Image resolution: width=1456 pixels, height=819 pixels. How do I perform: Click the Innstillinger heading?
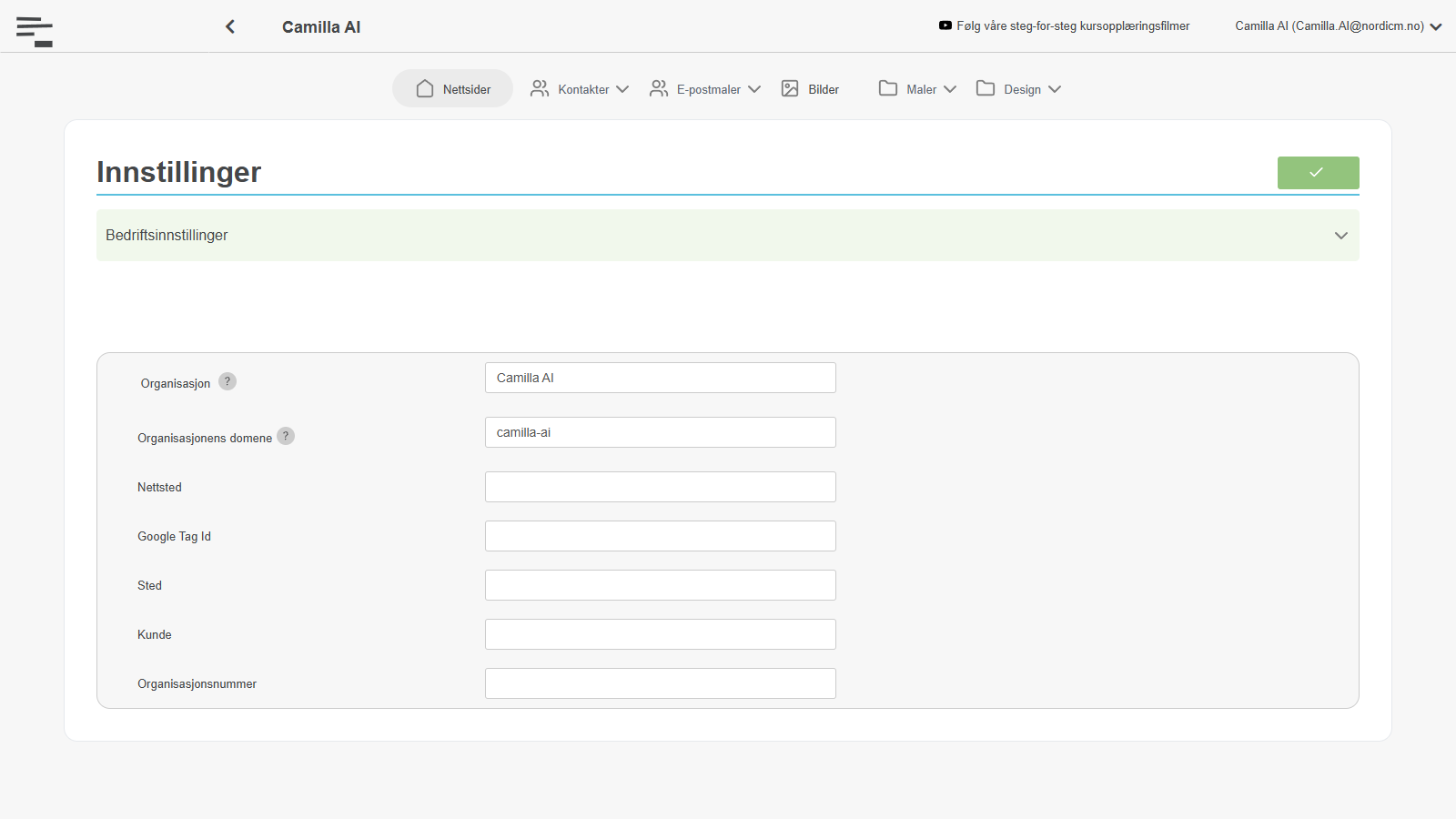point(179,172)
